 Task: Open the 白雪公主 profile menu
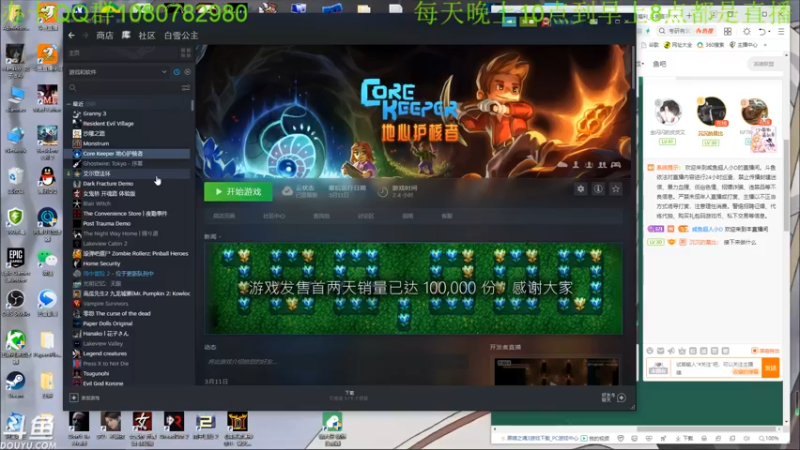181,35
